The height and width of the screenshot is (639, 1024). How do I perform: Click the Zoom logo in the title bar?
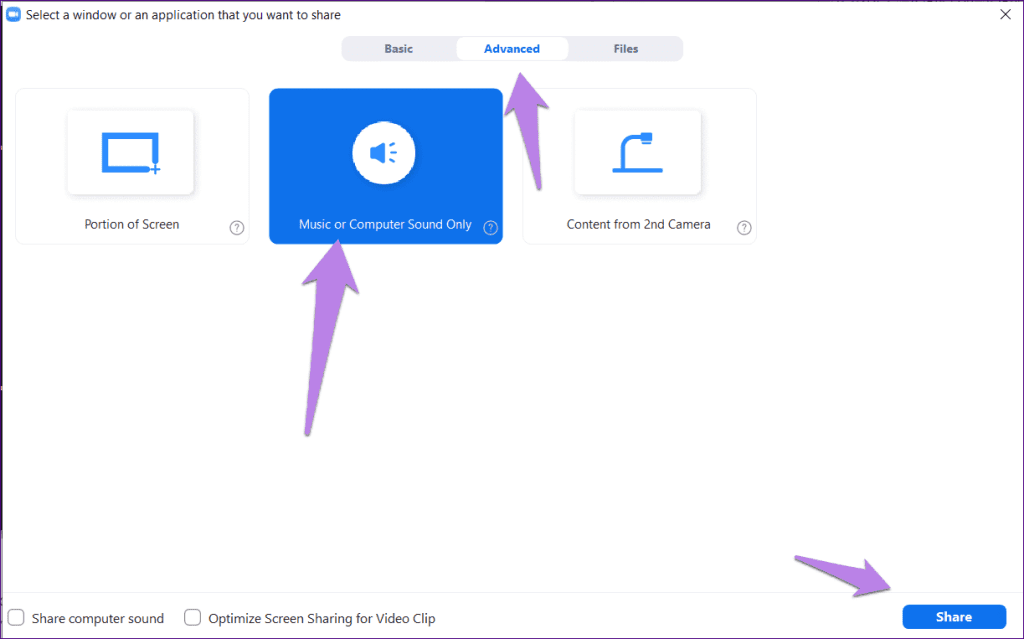tap(12, 14)
